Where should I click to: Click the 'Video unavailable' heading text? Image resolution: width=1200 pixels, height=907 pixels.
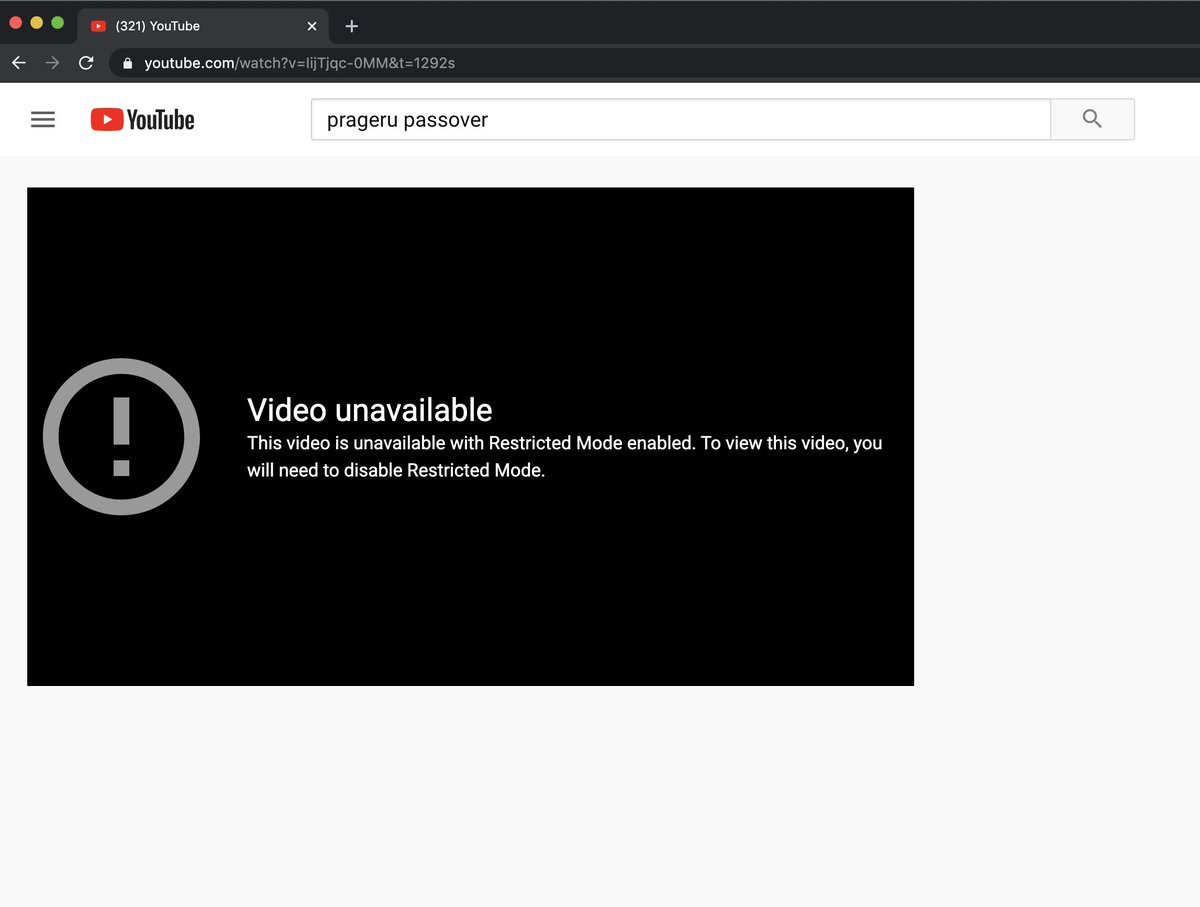370,410
